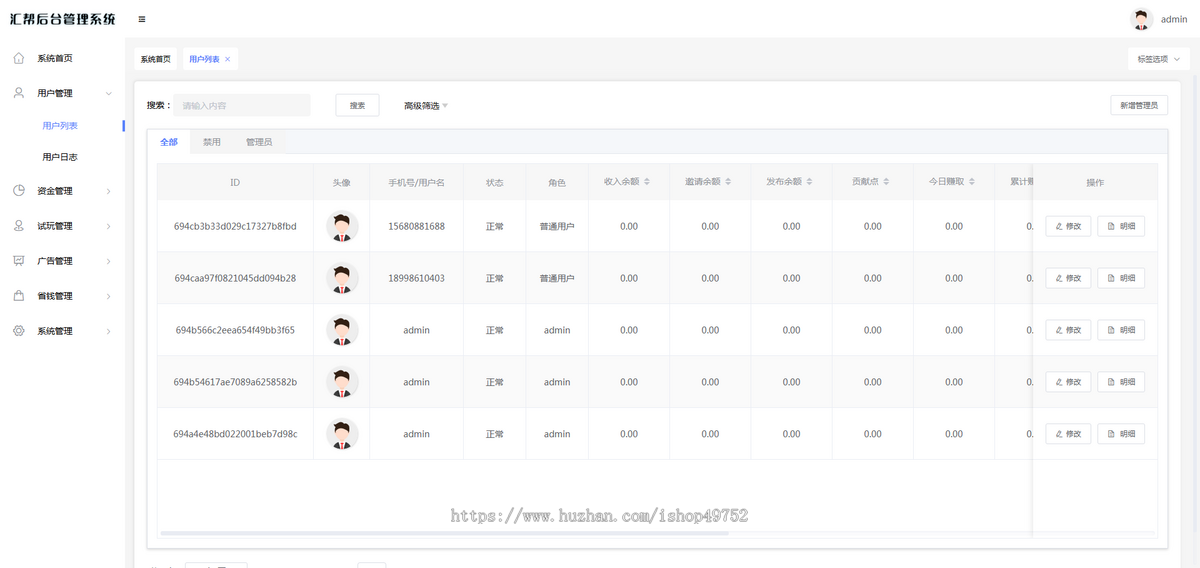The image size is (1200, 568).
Task: Click the 汇帮后台管理系统 logo title
Action: tap(62, 19)
